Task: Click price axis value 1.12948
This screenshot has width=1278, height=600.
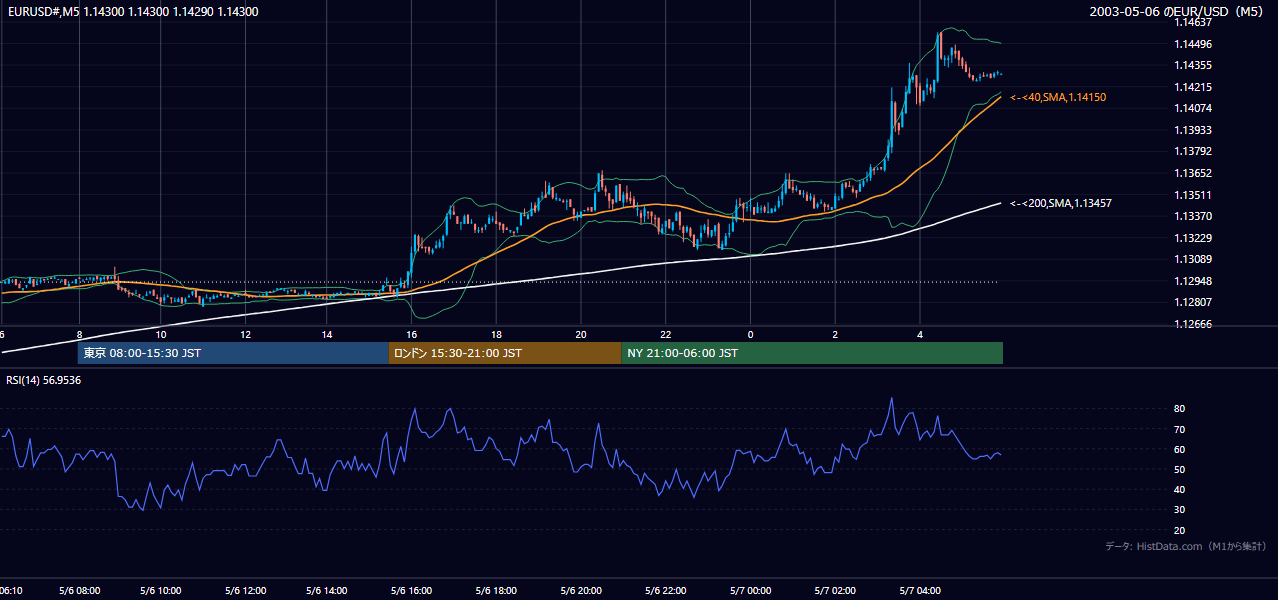Action: (1194, 281)
